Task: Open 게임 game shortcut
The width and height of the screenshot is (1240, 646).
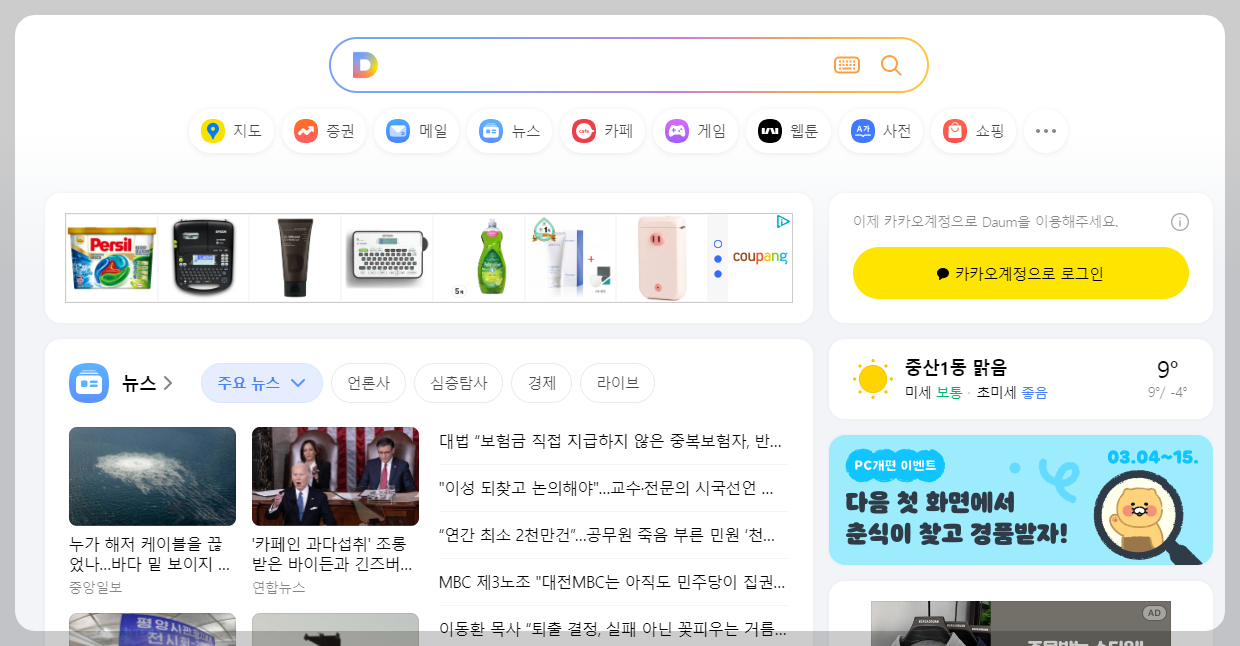Action: 695,131
